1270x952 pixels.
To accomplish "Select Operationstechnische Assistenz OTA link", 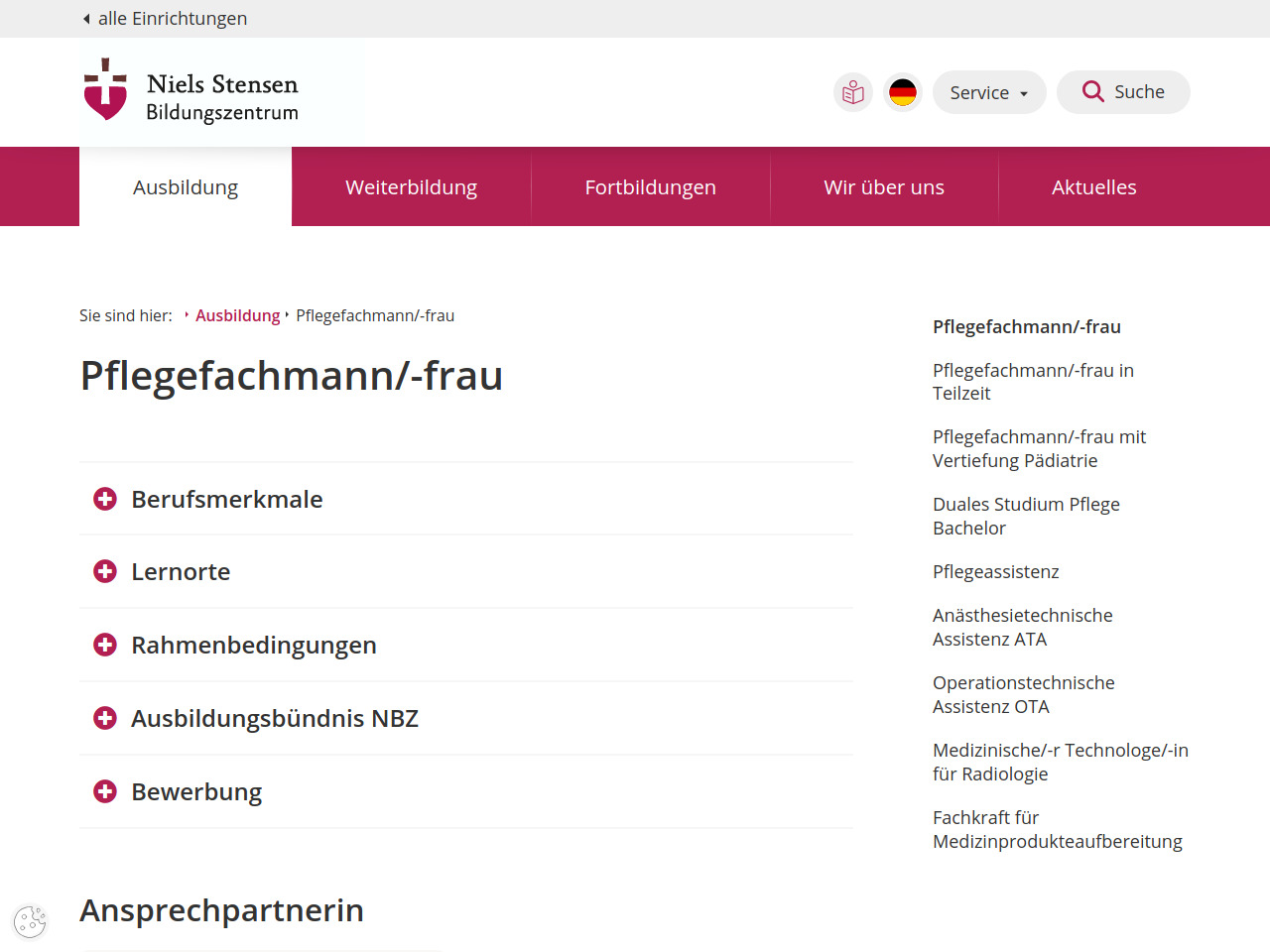I will coord(1023,694).
